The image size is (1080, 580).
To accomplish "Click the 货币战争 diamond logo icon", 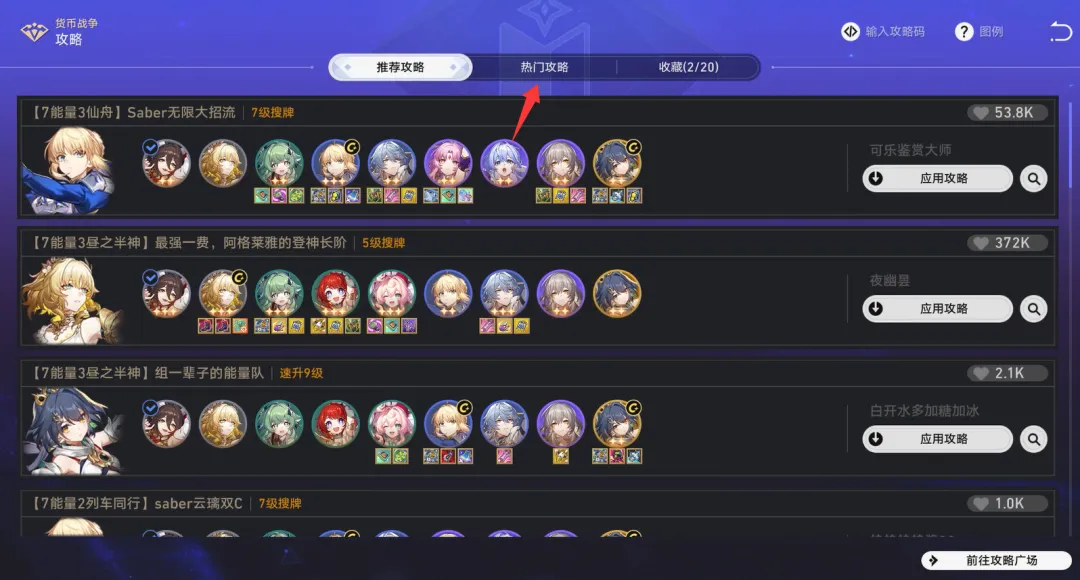I will tap(34, 32).
